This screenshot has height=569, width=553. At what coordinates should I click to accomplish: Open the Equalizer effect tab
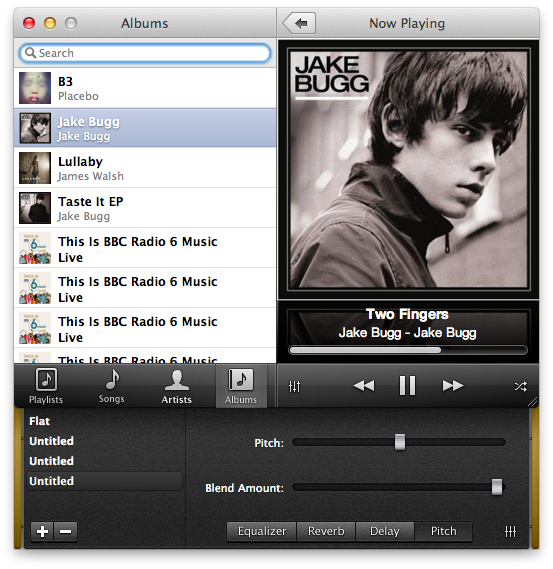pyautogui.click(x=262, y=531)
